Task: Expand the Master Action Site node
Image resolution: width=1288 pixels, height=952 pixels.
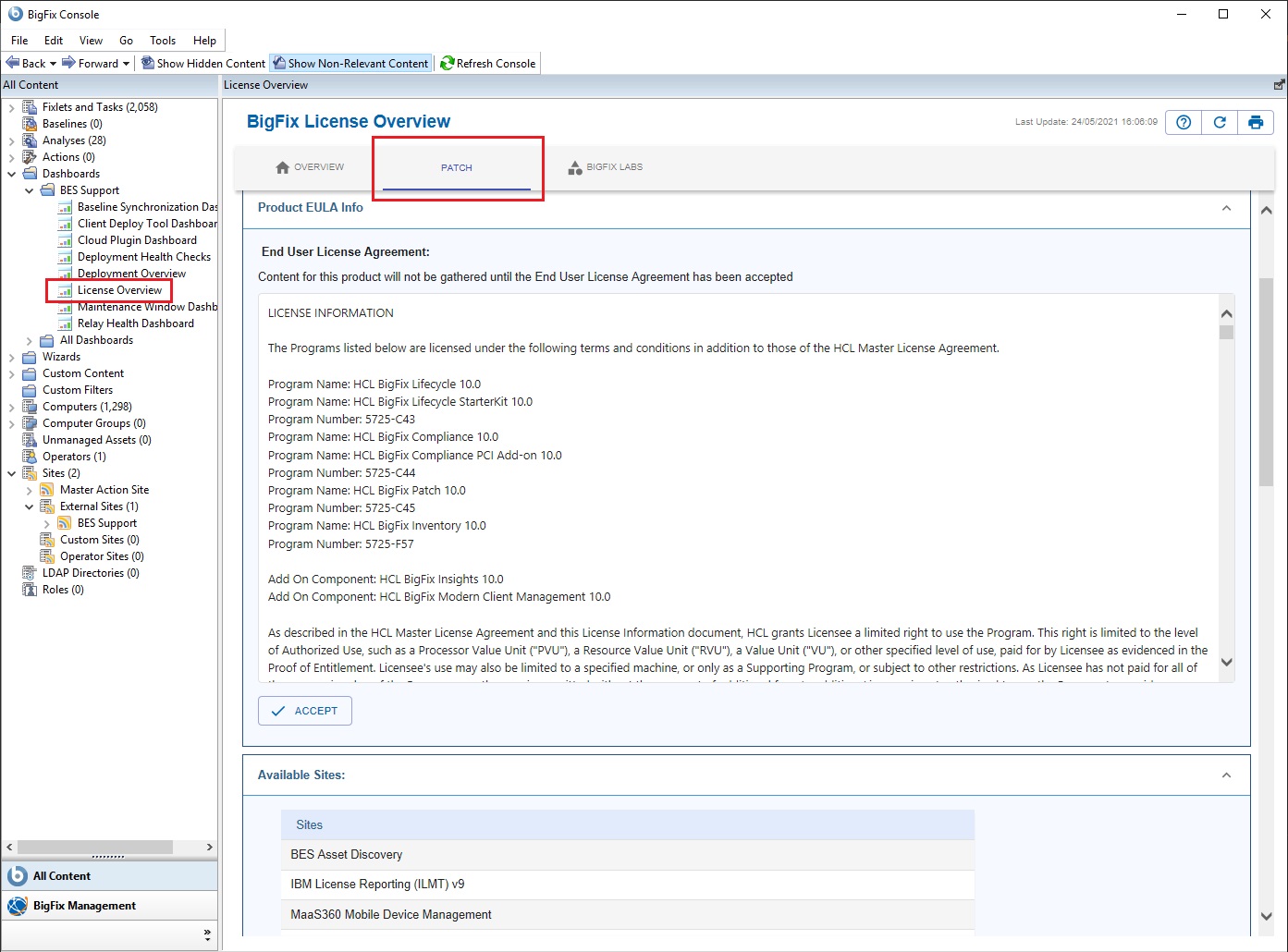Action: (29, 490)
